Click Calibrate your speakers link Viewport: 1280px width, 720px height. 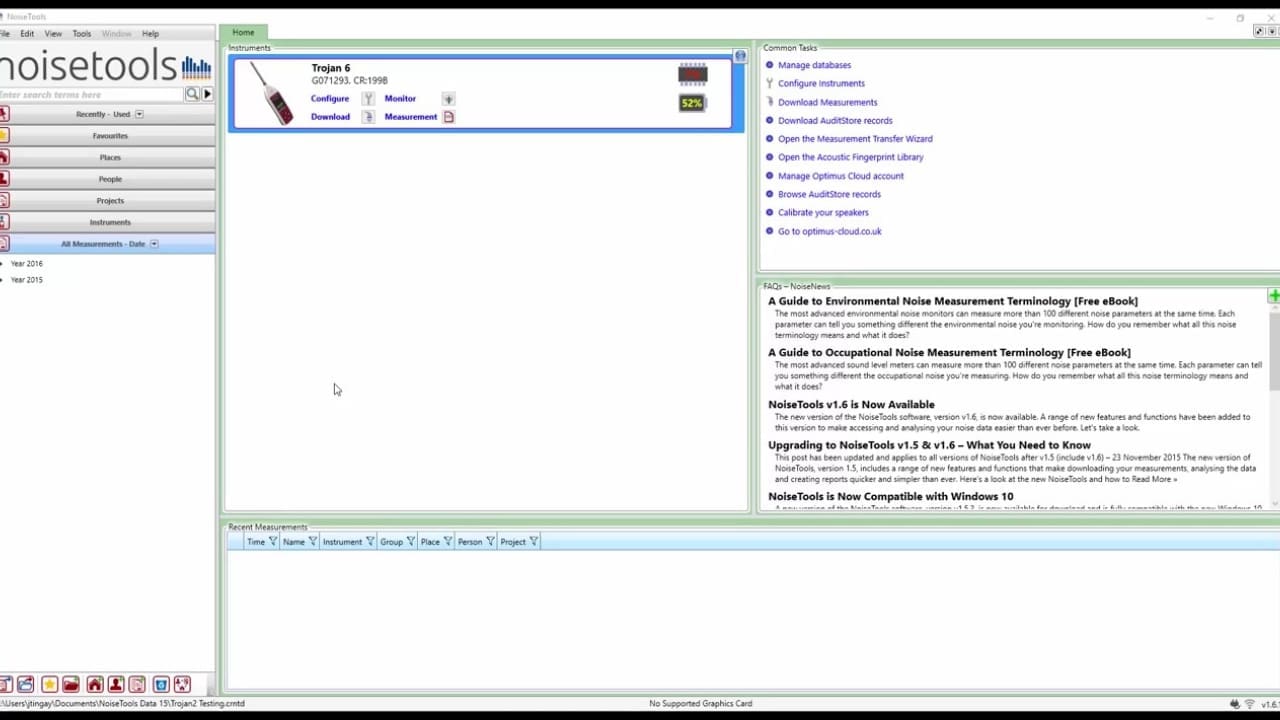[x=823, y=213]
